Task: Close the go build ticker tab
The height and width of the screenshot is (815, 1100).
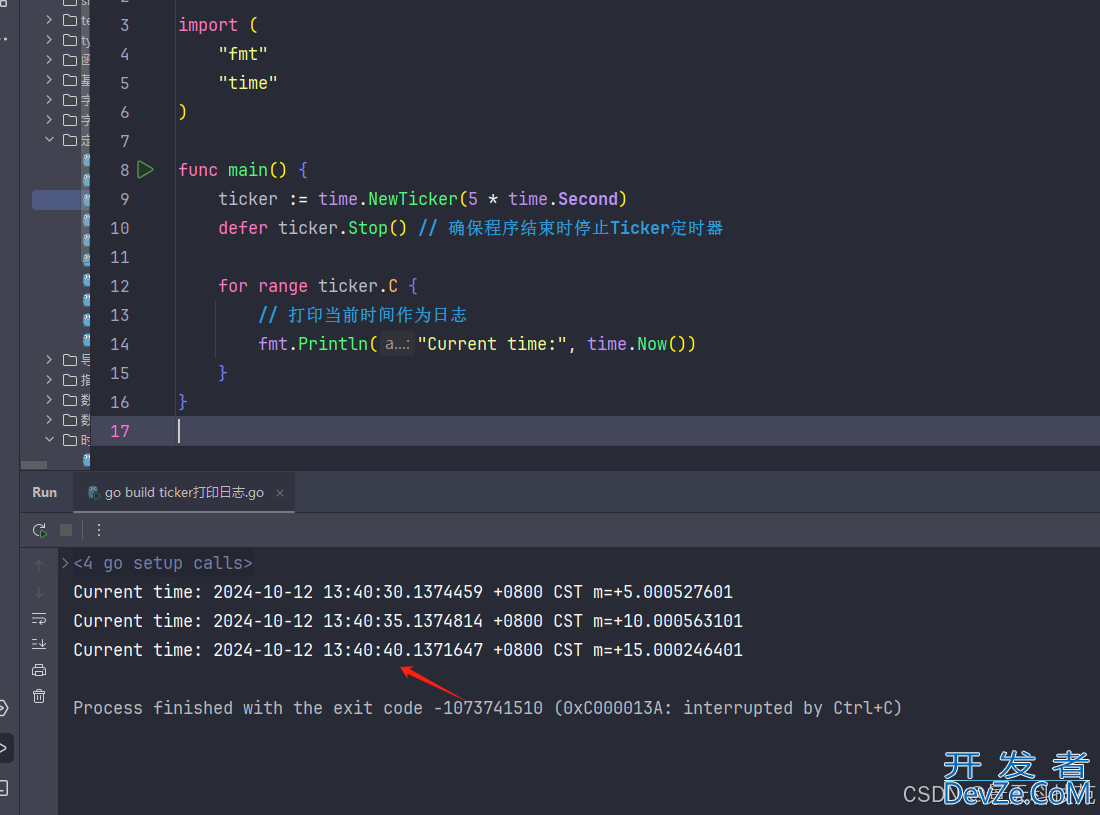Action: pos(280,493)
